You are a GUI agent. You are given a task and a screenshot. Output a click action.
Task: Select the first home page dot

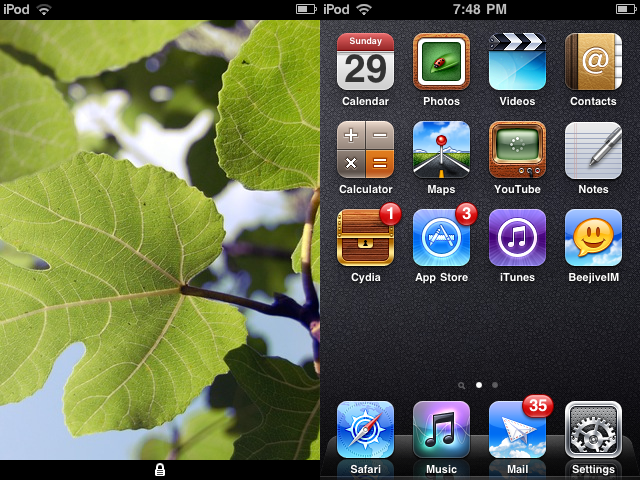[479, 385]
